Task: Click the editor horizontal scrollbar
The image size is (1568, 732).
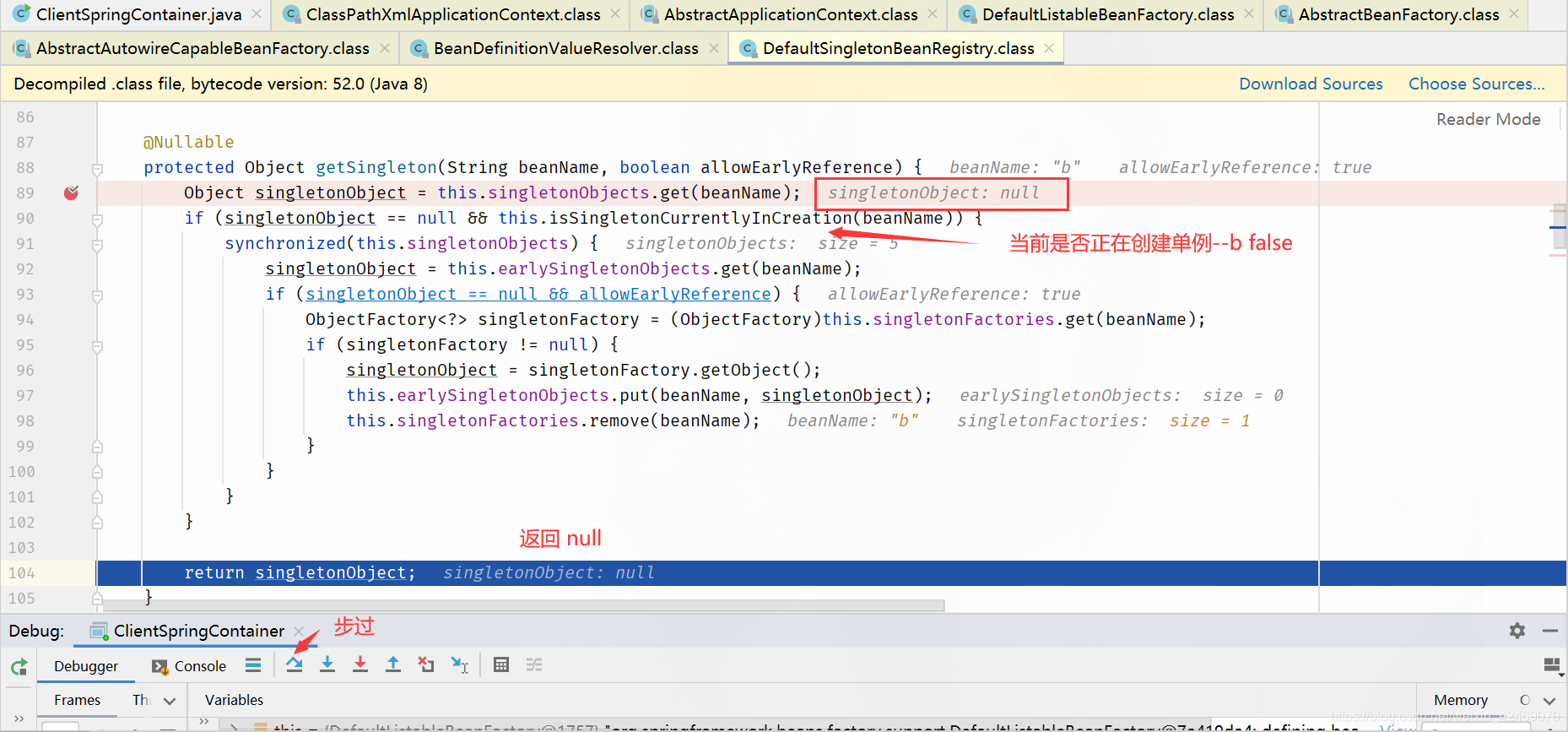Action: point(523,605)
